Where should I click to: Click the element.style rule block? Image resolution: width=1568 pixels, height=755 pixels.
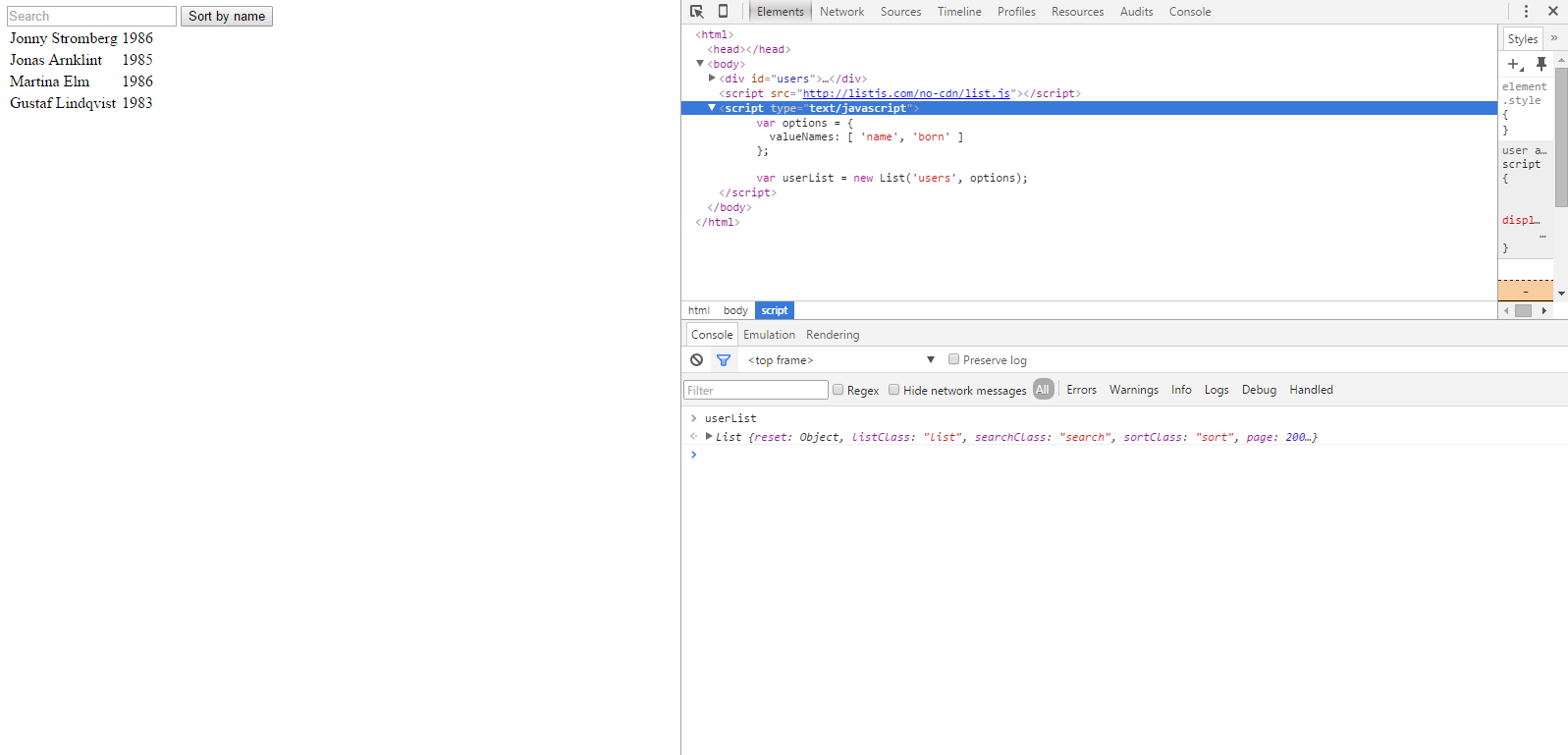(x=1525, y=108)
